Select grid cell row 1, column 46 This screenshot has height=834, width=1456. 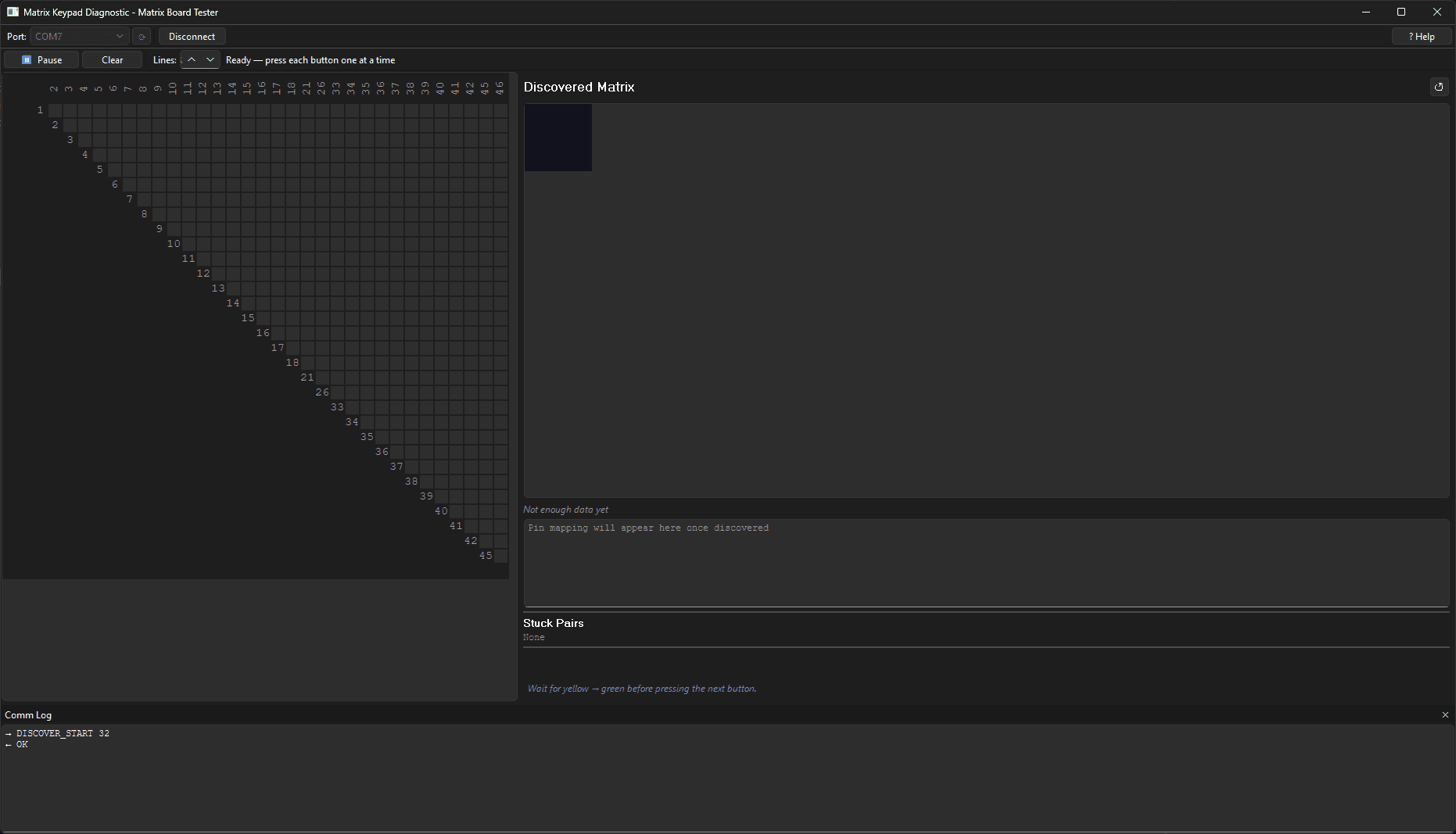501,110
